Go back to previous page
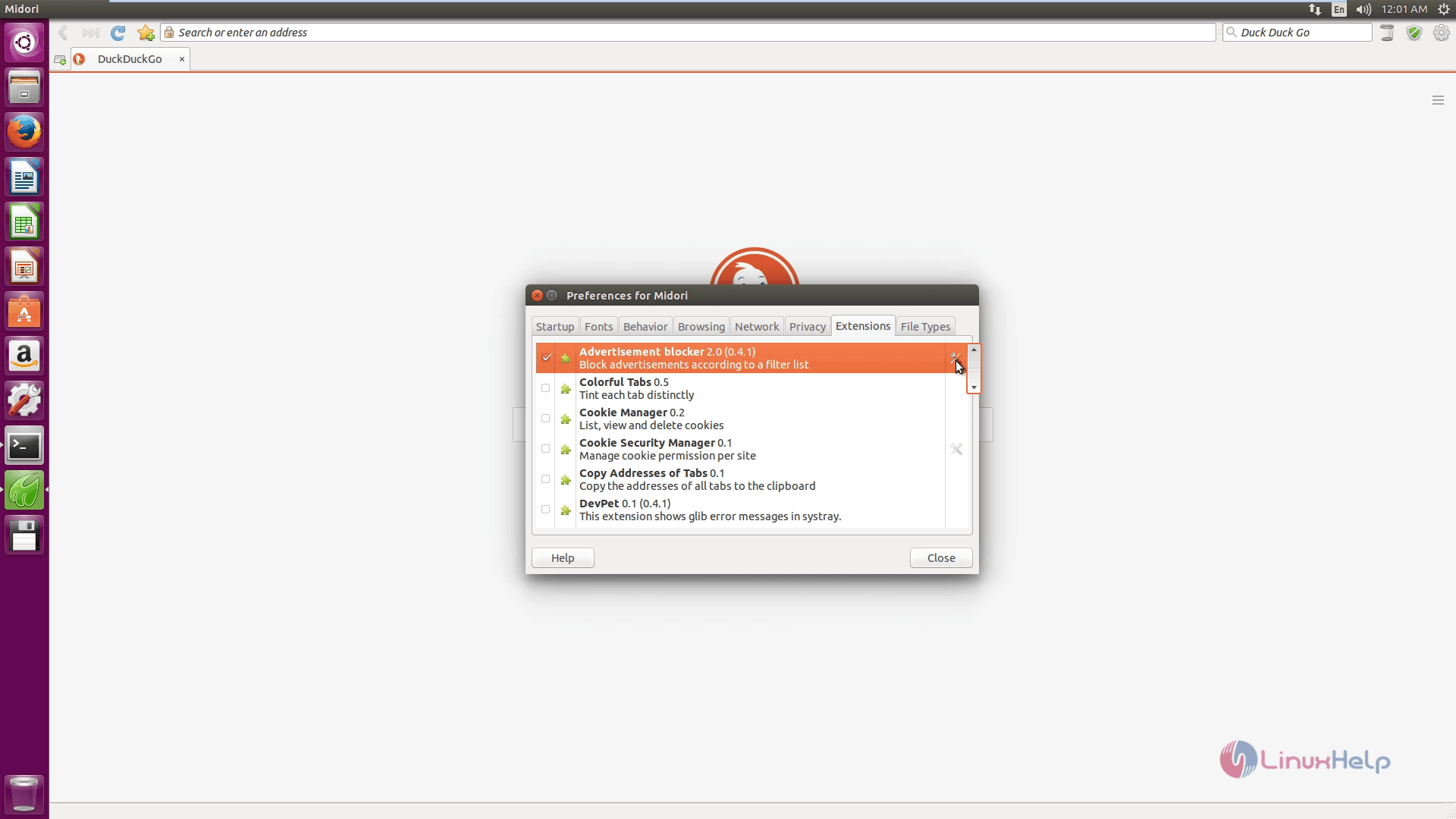 click(64, 33)
